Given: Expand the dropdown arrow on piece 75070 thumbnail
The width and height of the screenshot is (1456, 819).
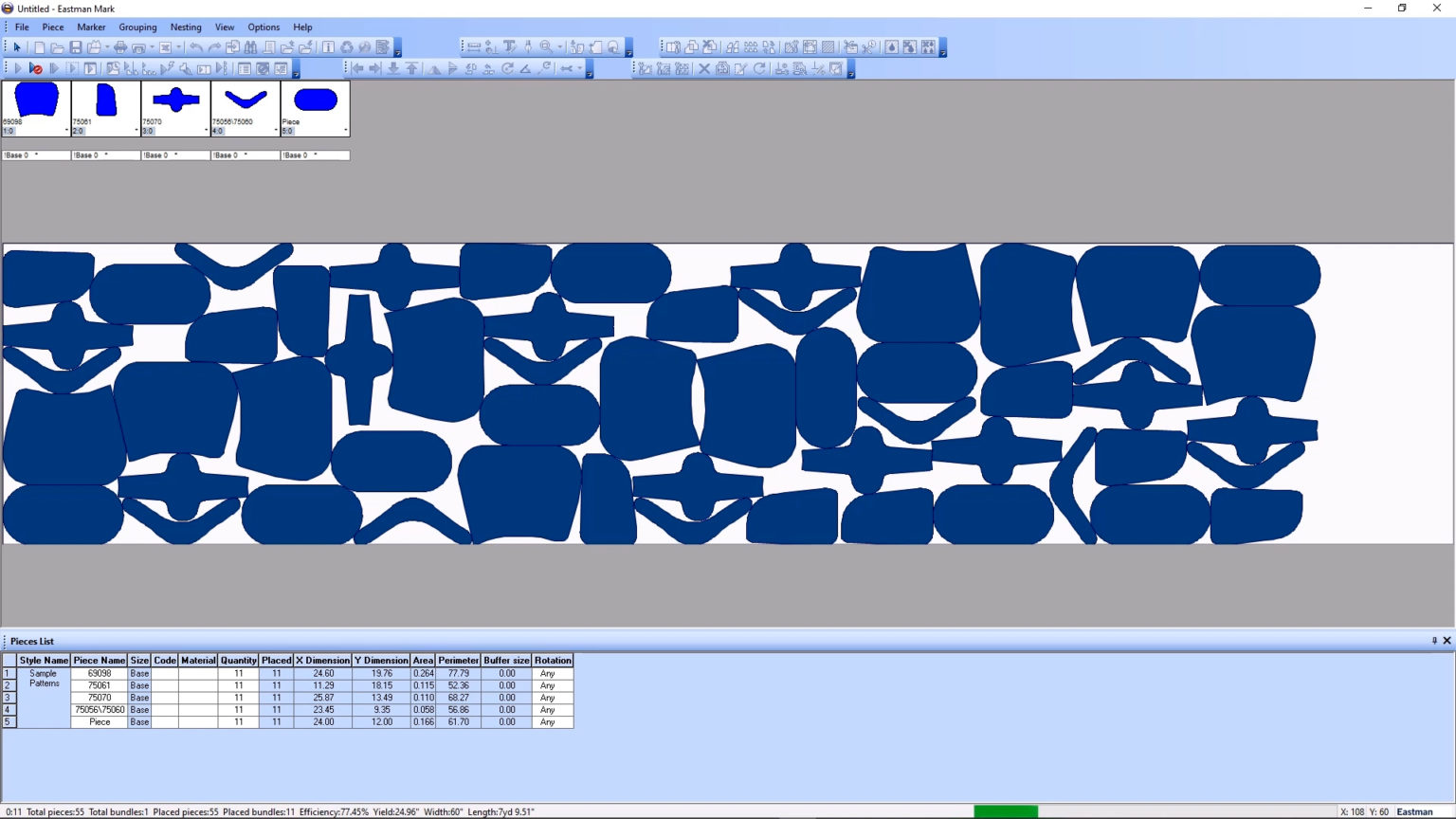Looking at the screenshot, I should [x=205, y=132].
